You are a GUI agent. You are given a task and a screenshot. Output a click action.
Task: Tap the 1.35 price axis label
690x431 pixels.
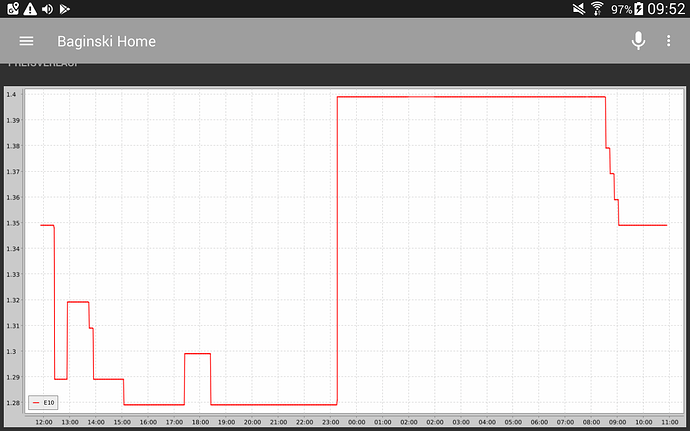12,223
